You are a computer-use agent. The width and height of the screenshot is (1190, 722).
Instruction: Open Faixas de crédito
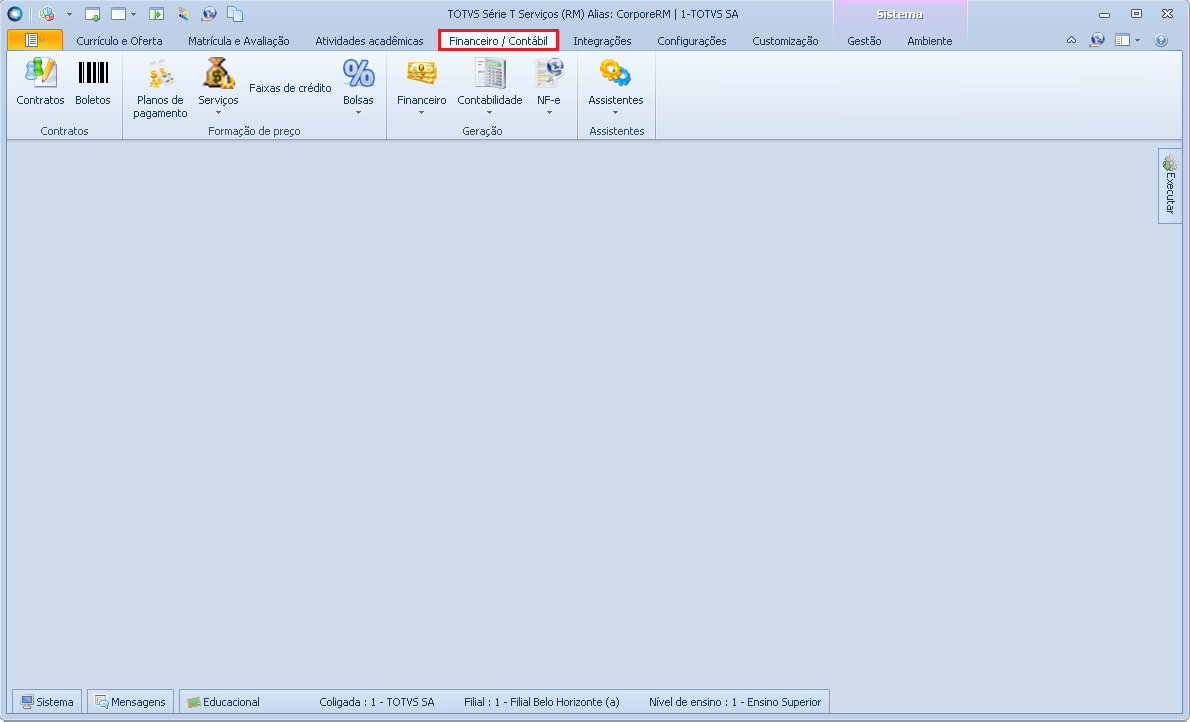[x=290, y=88]
